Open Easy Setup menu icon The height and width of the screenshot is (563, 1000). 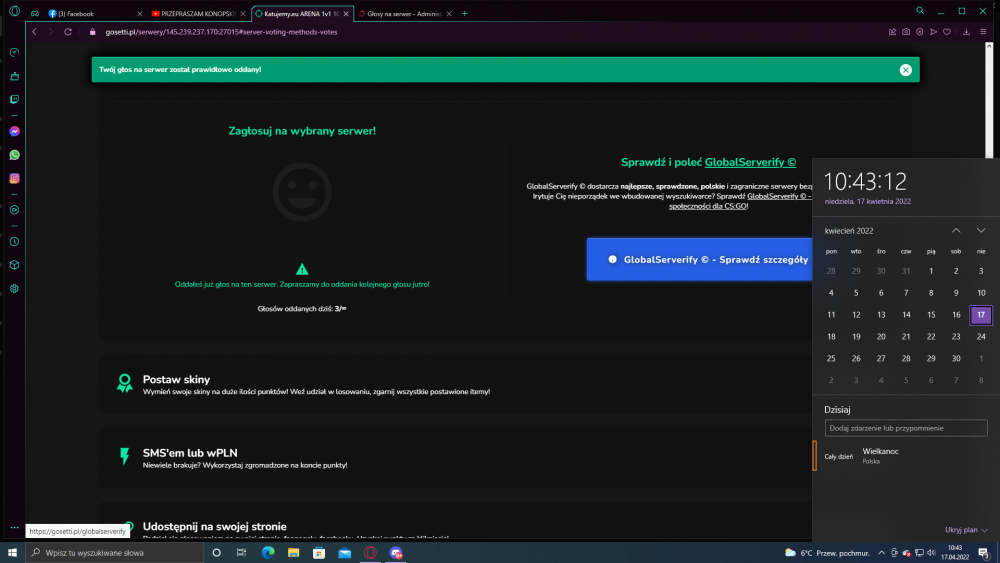tap(983, 32)
